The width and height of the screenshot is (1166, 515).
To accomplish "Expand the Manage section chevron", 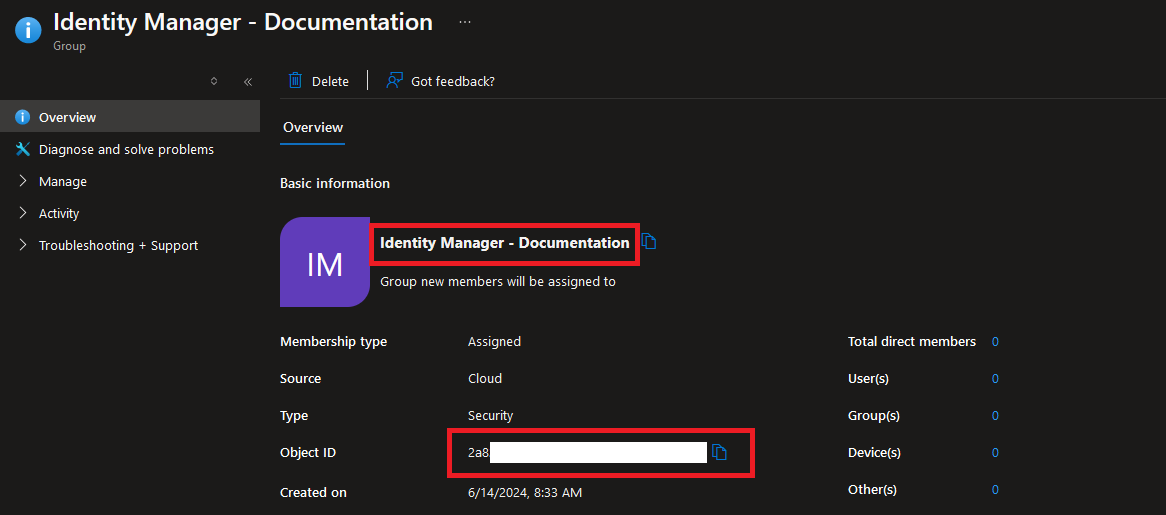I will [x=23, y=181].
